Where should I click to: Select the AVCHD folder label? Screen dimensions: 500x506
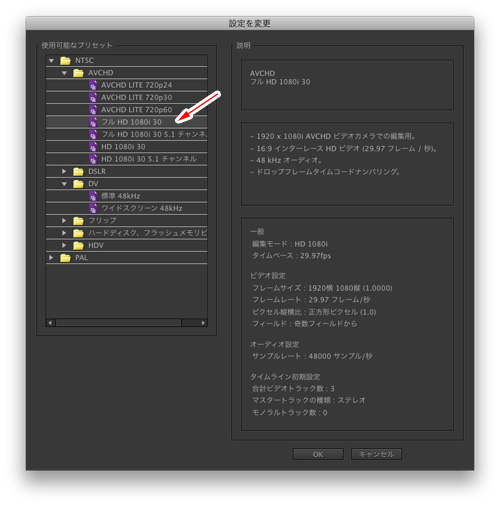point(100,73)
